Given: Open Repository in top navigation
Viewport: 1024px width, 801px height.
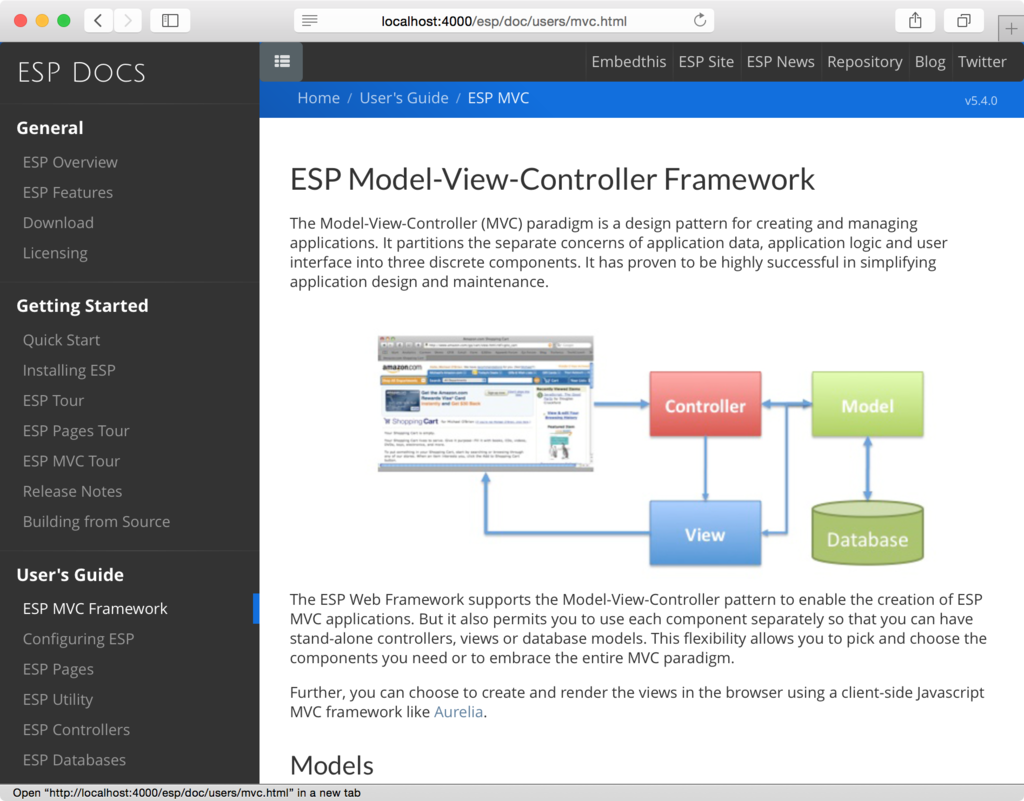Looking at the screenshot, I should point(865,62).
